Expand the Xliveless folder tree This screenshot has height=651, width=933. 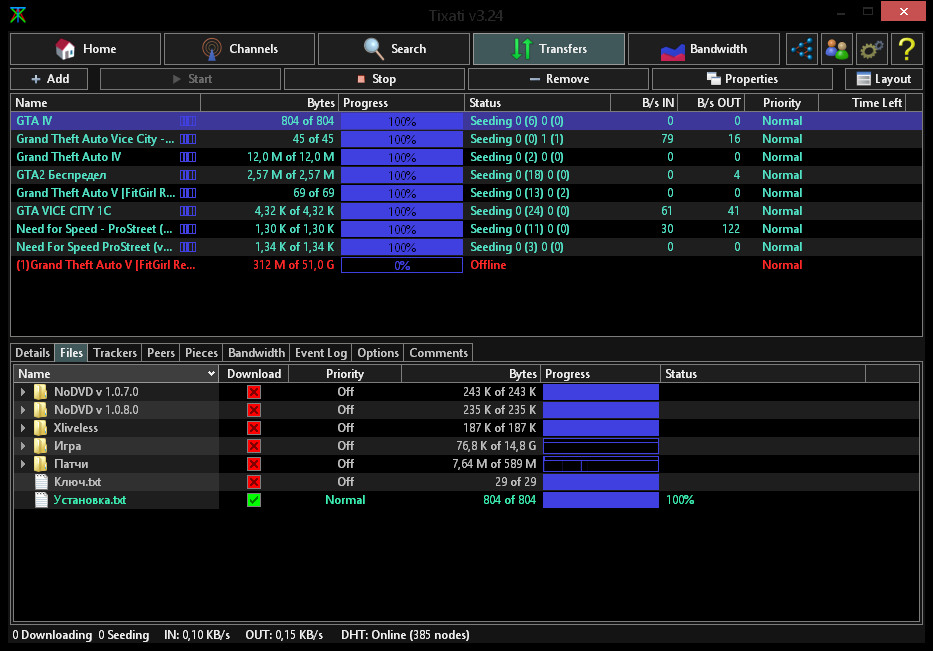[x=23, y=428]
